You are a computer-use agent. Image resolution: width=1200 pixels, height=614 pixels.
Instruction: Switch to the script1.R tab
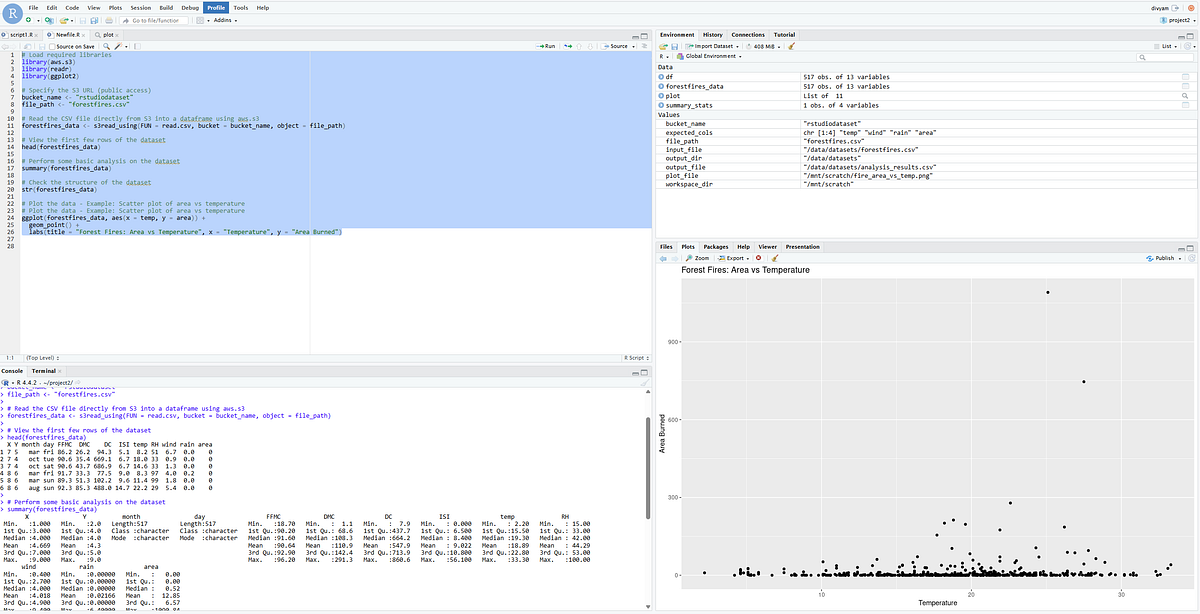tap(21, 35)
